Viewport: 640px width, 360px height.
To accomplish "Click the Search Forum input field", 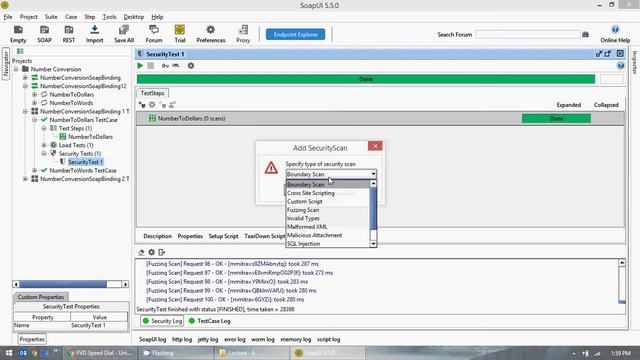I will pos(528,35).
